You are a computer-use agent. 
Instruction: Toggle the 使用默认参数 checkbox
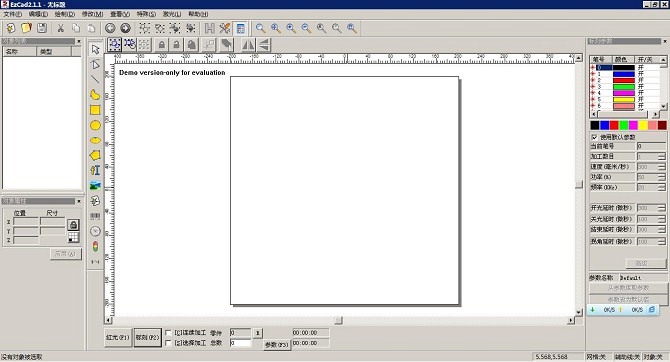click(594, 137)
